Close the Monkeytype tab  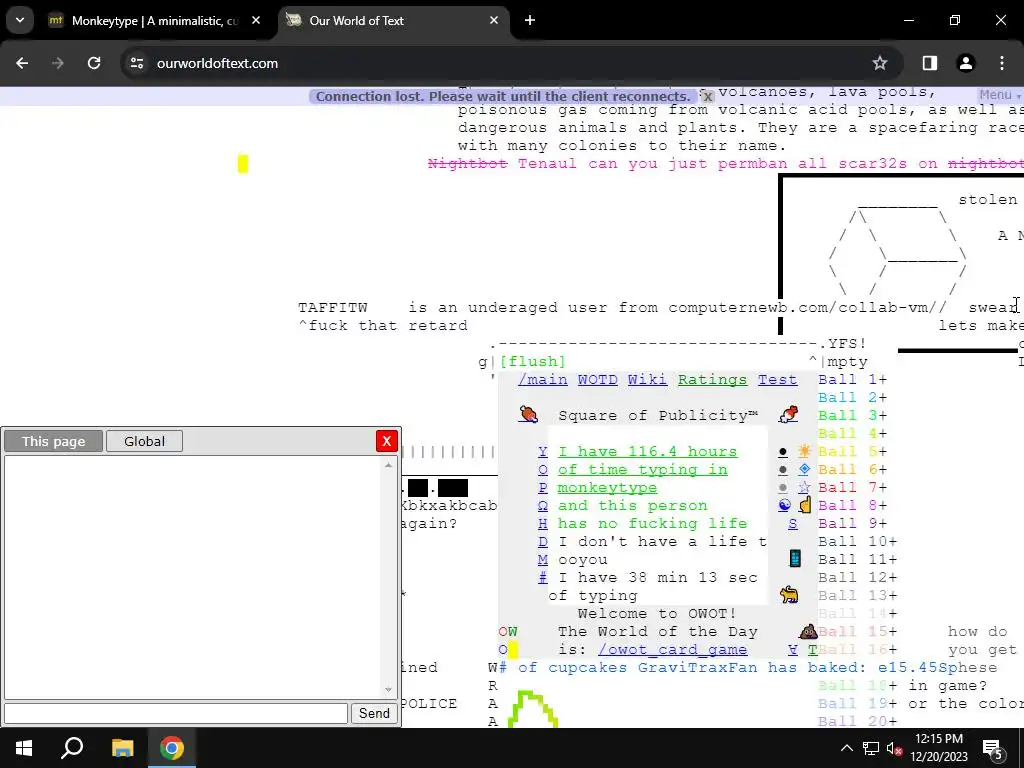256,20
